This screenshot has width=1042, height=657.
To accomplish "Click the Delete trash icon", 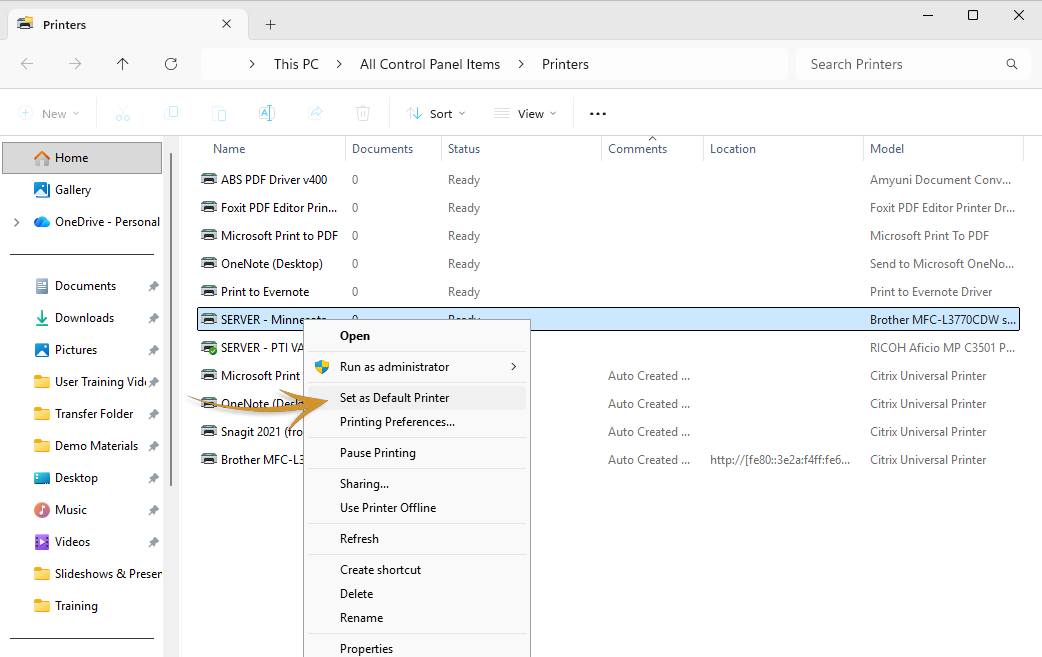I will click(363, 113).
